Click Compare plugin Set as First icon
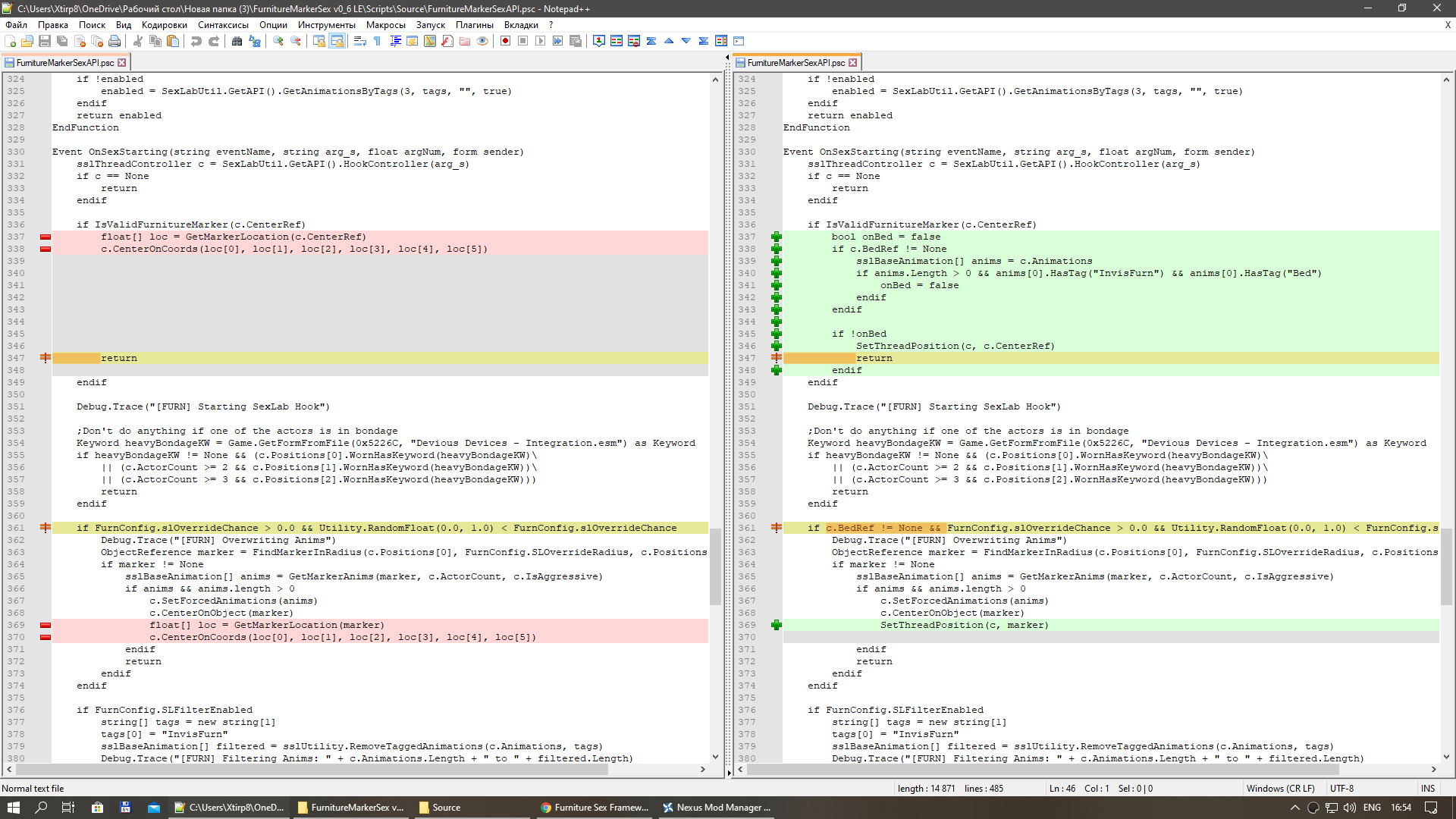This screenshot has height=819, width=1456. [599, 41]
